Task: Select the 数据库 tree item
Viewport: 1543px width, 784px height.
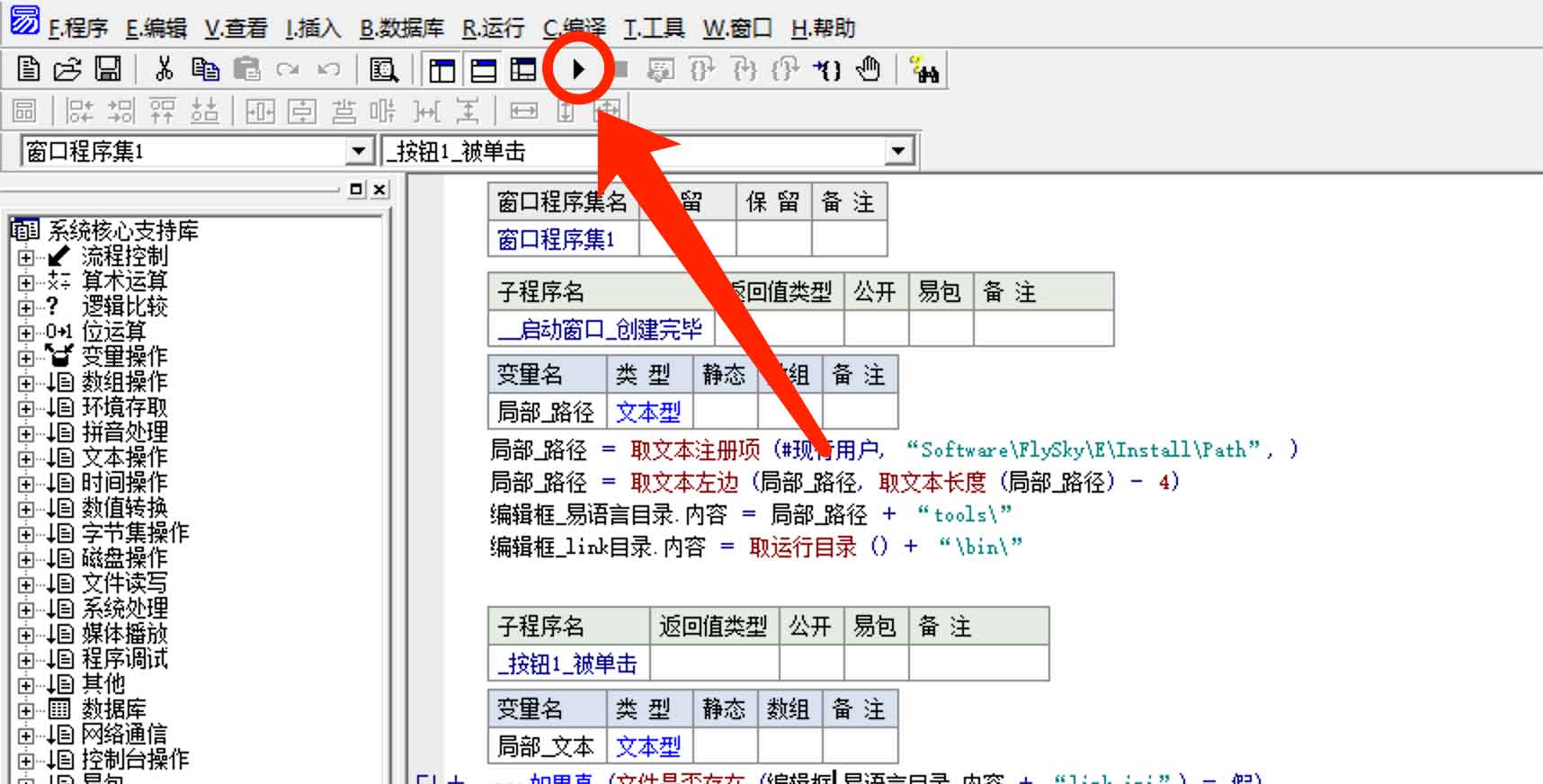Action: pyautogui.click(x=113, y=709)
